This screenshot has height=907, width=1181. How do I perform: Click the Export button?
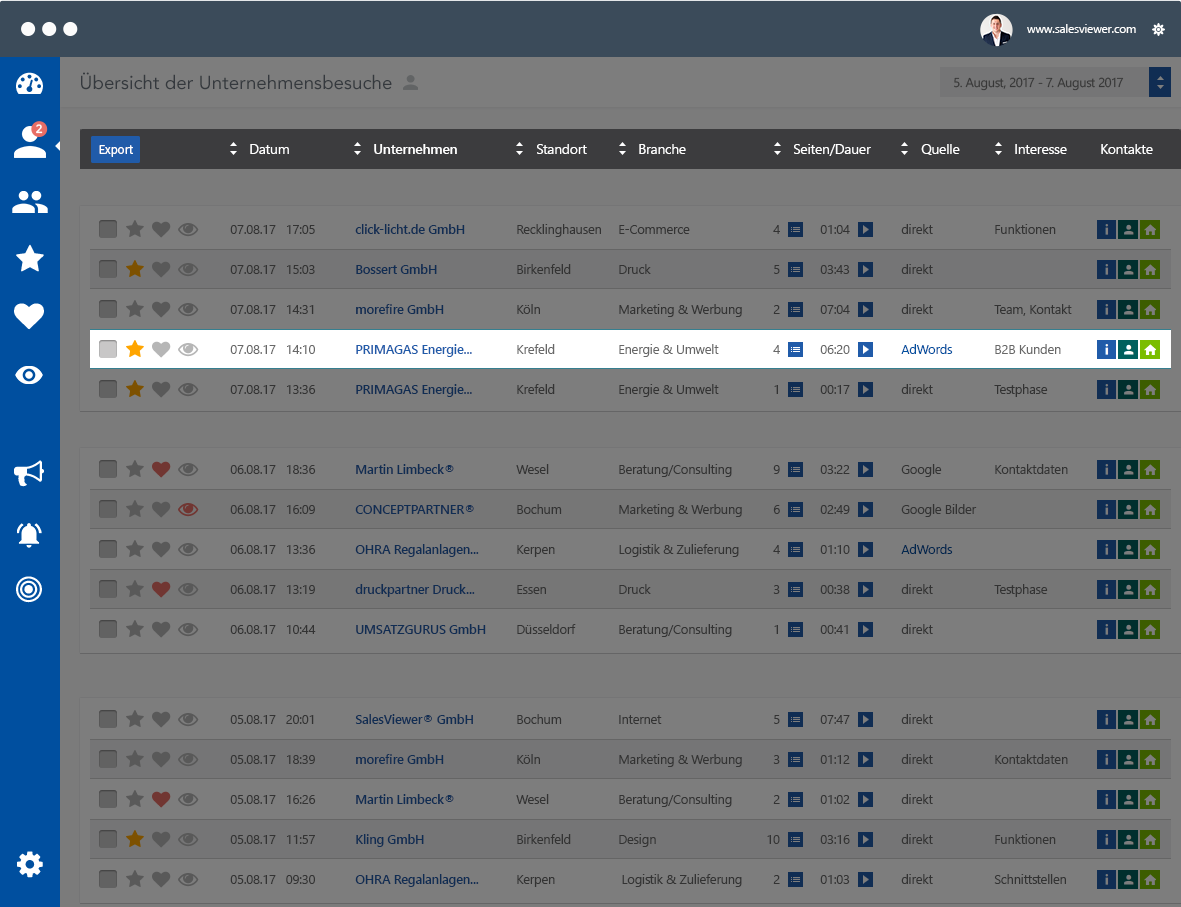point(115,149)
